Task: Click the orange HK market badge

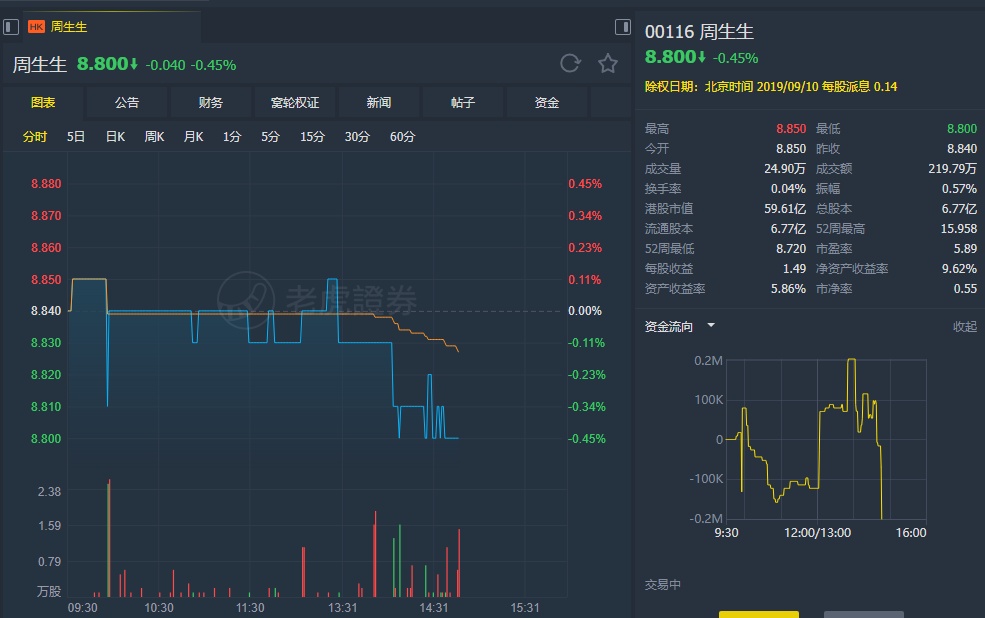Action: pyautogui.click(x=36, y=27)
